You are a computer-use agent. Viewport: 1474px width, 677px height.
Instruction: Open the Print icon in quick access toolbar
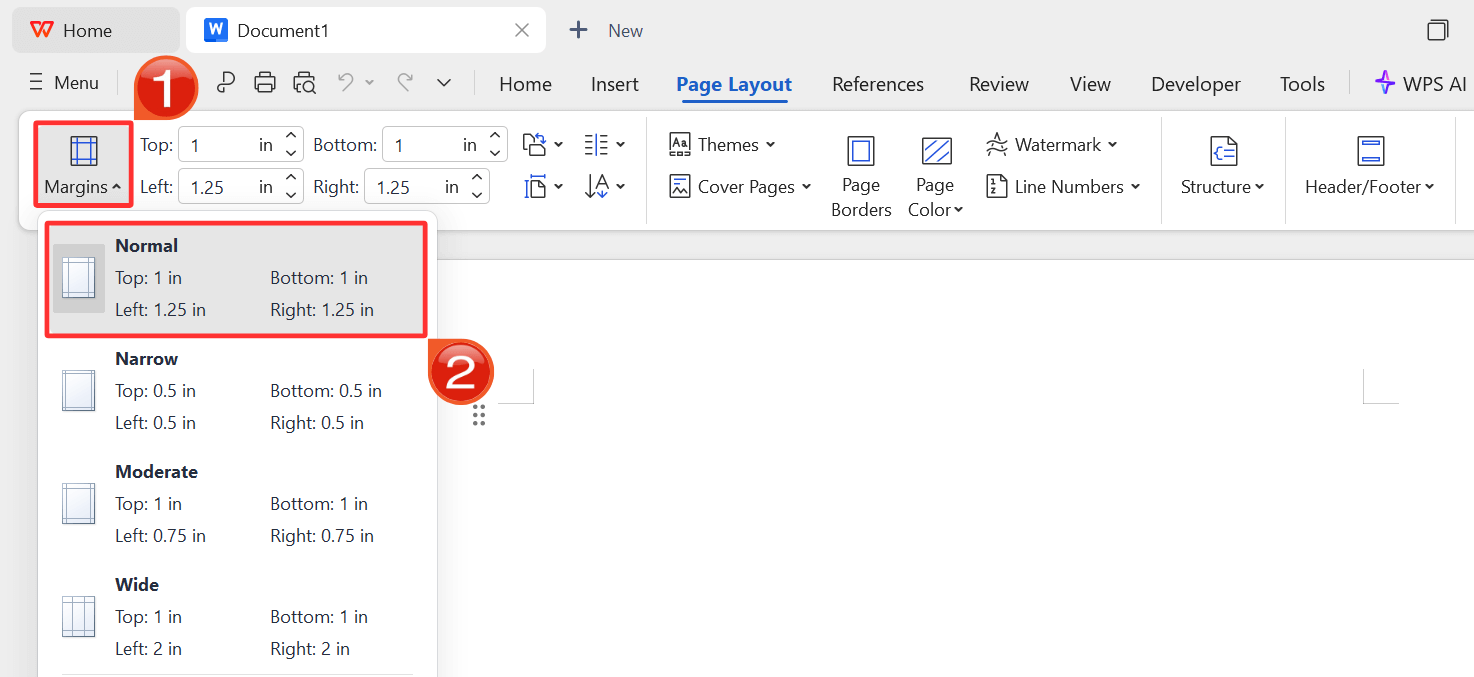(265, 82)
